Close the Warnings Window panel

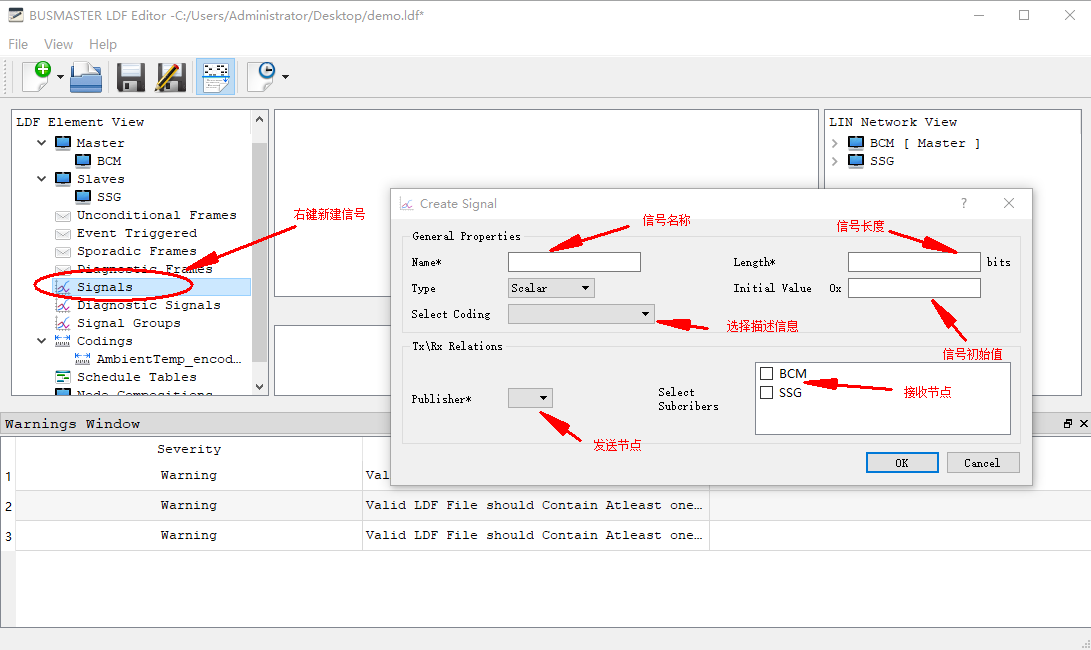coord(1083,424)
